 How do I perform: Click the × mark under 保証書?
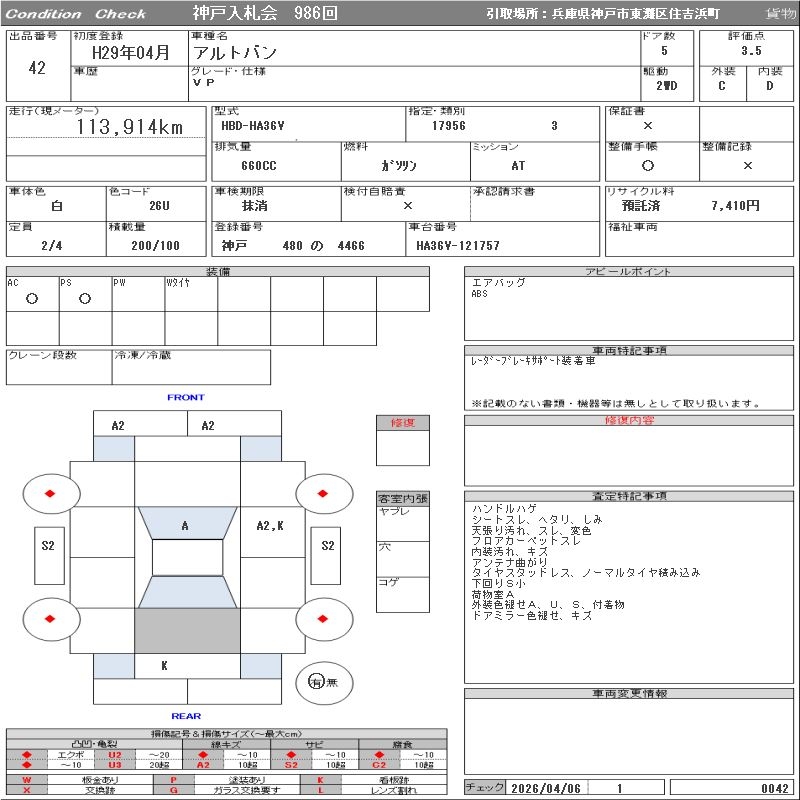click(647, 126)
